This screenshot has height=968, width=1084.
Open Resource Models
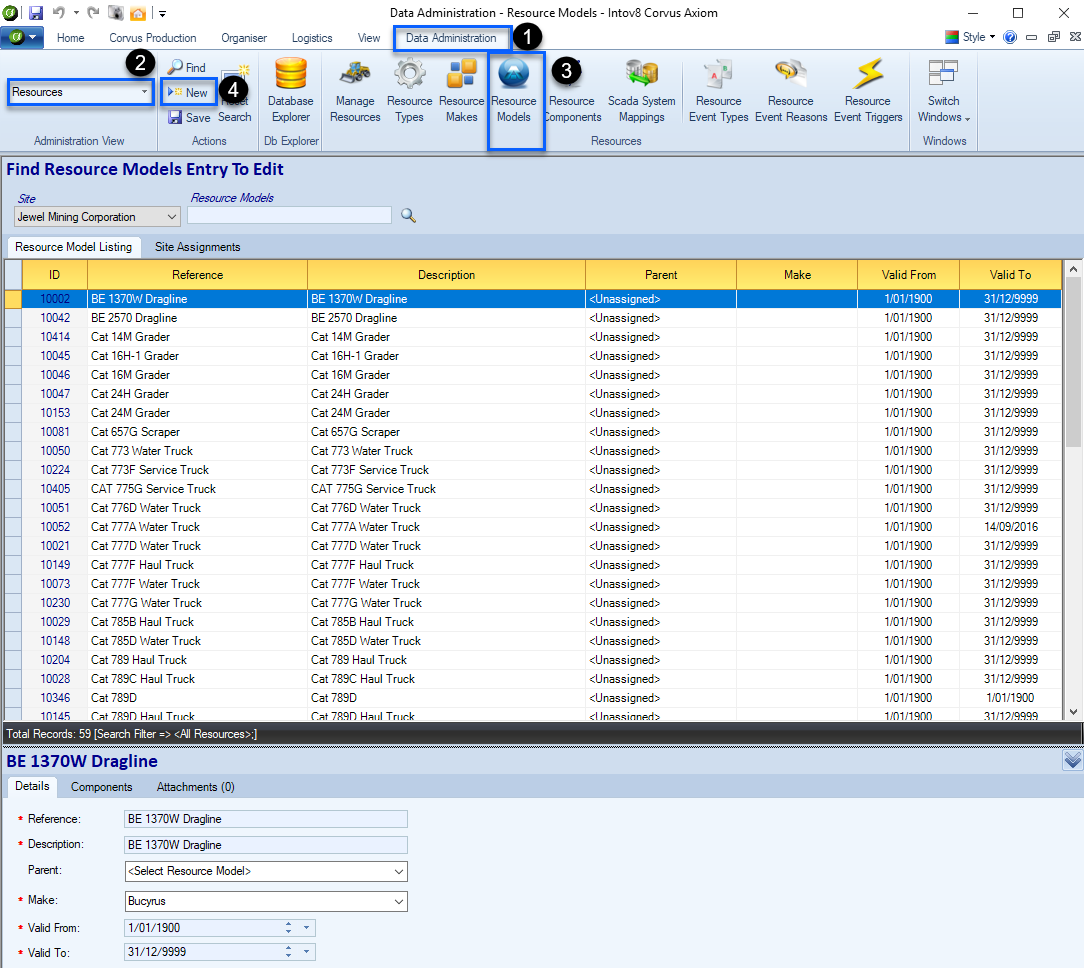click(x=514, y=91)
